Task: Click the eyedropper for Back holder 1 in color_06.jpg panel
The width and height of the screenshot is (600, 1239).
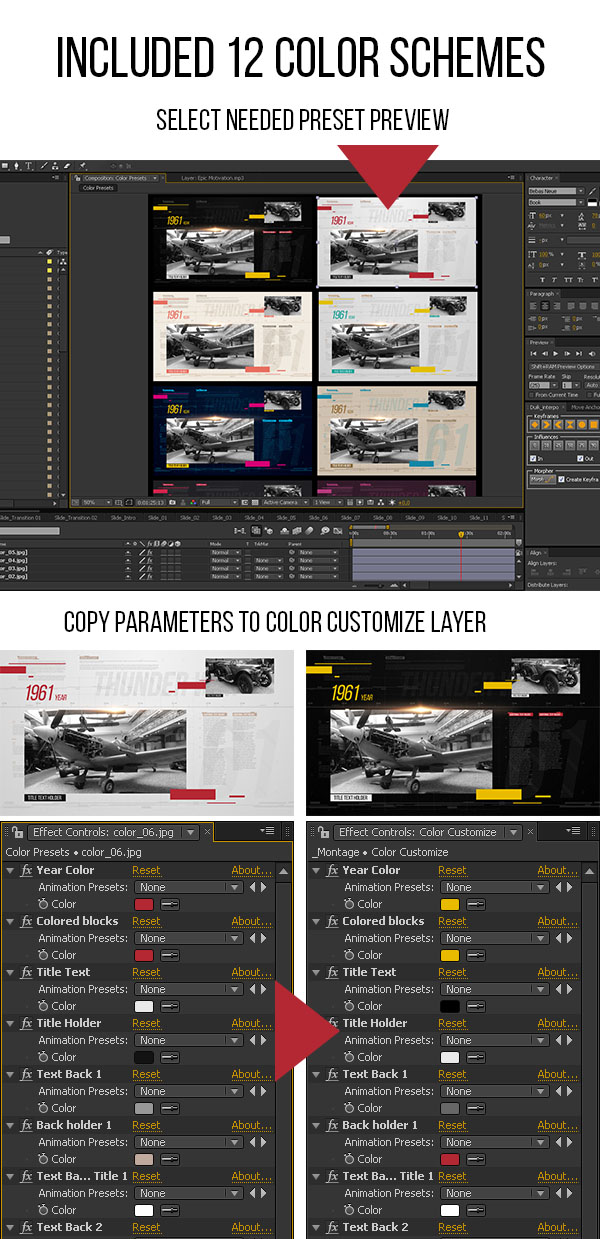Action: (x=169, y=1159)
